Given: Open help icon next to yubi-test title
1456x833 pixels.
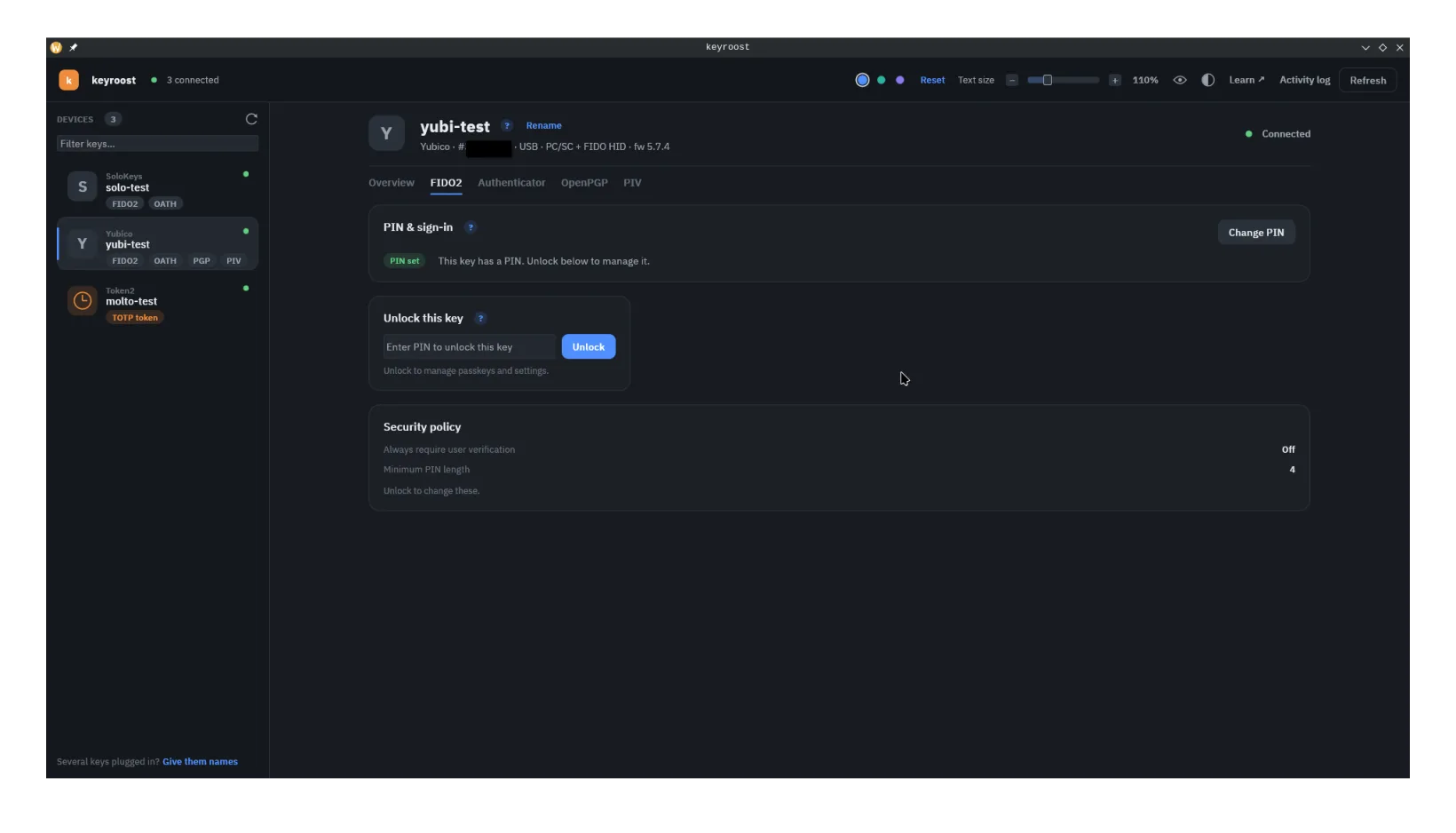Looking at the screenshot, I should [x=507, y=126].
